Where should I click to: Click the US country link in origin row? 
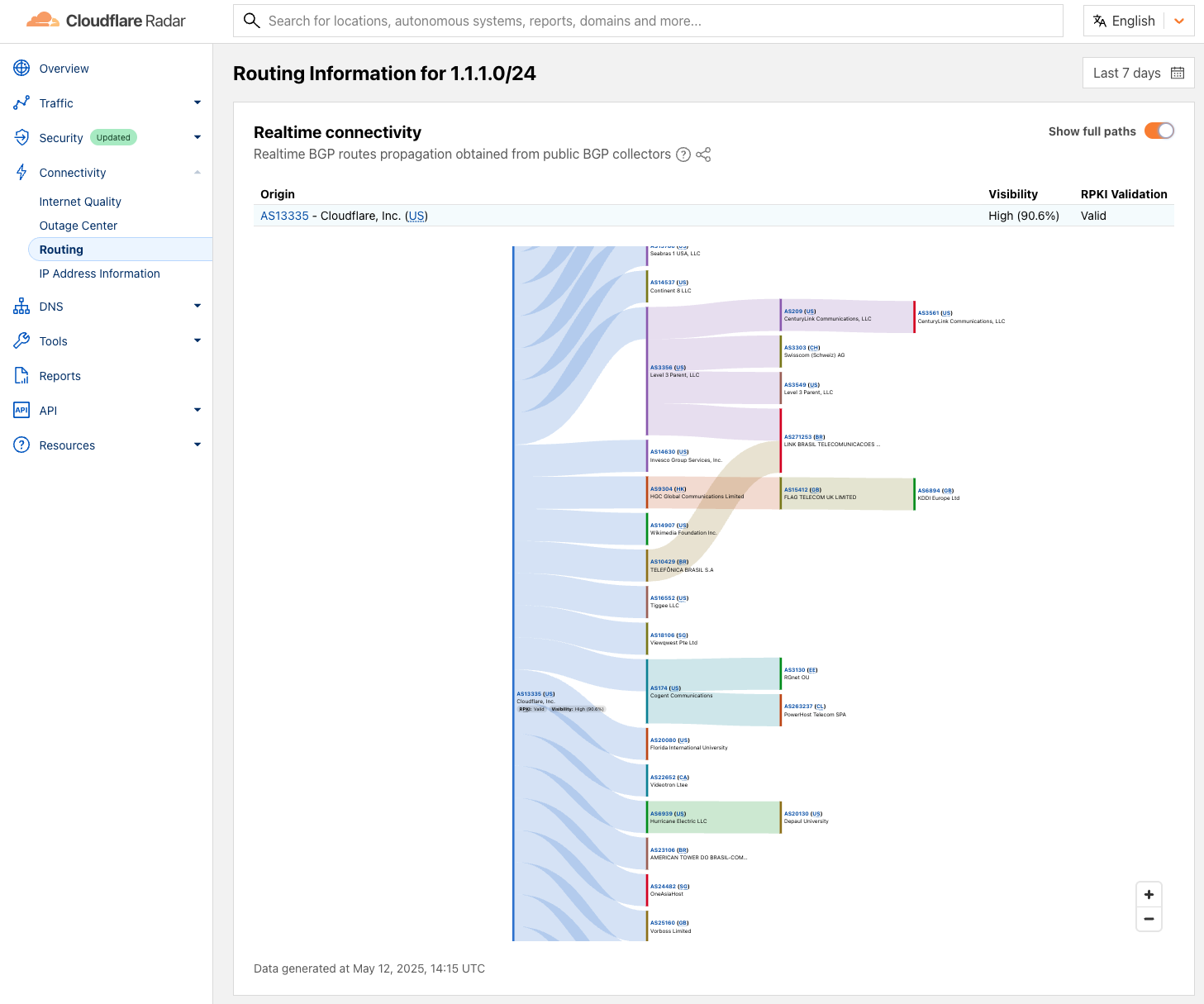coord(416,216)
